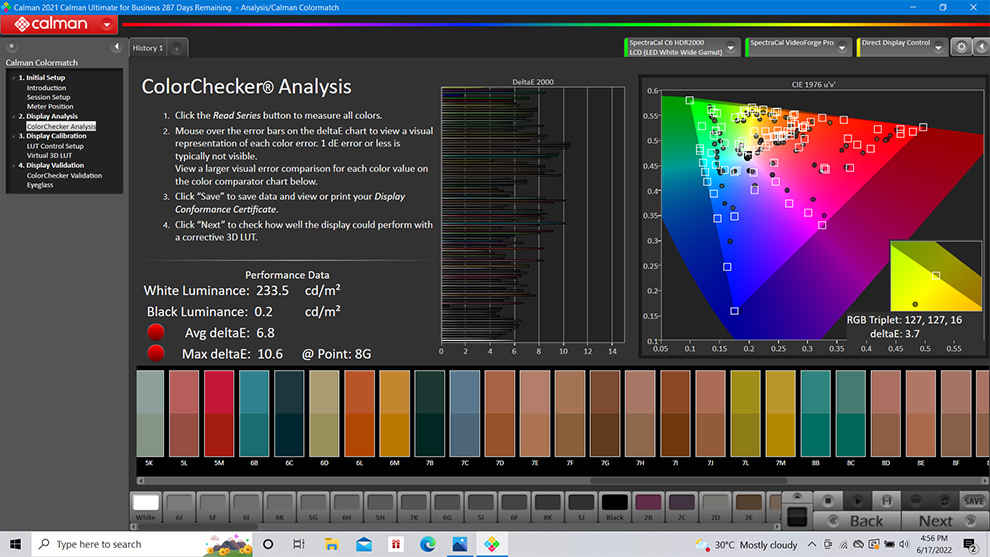This screenshot has height=557, width=990.
Task: Click the volume speaker tray icon
Action: click(904, 544)
